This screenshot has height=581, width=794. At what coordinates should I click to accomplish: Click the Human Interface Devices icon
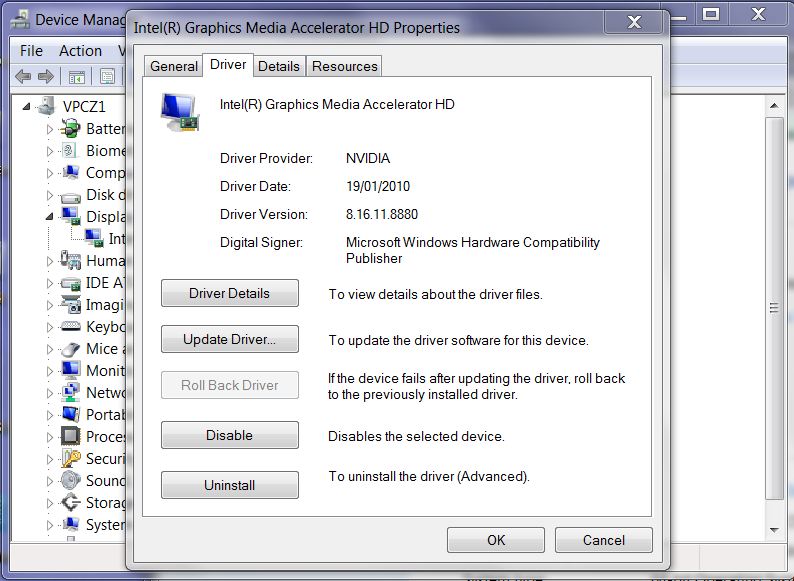70,260
